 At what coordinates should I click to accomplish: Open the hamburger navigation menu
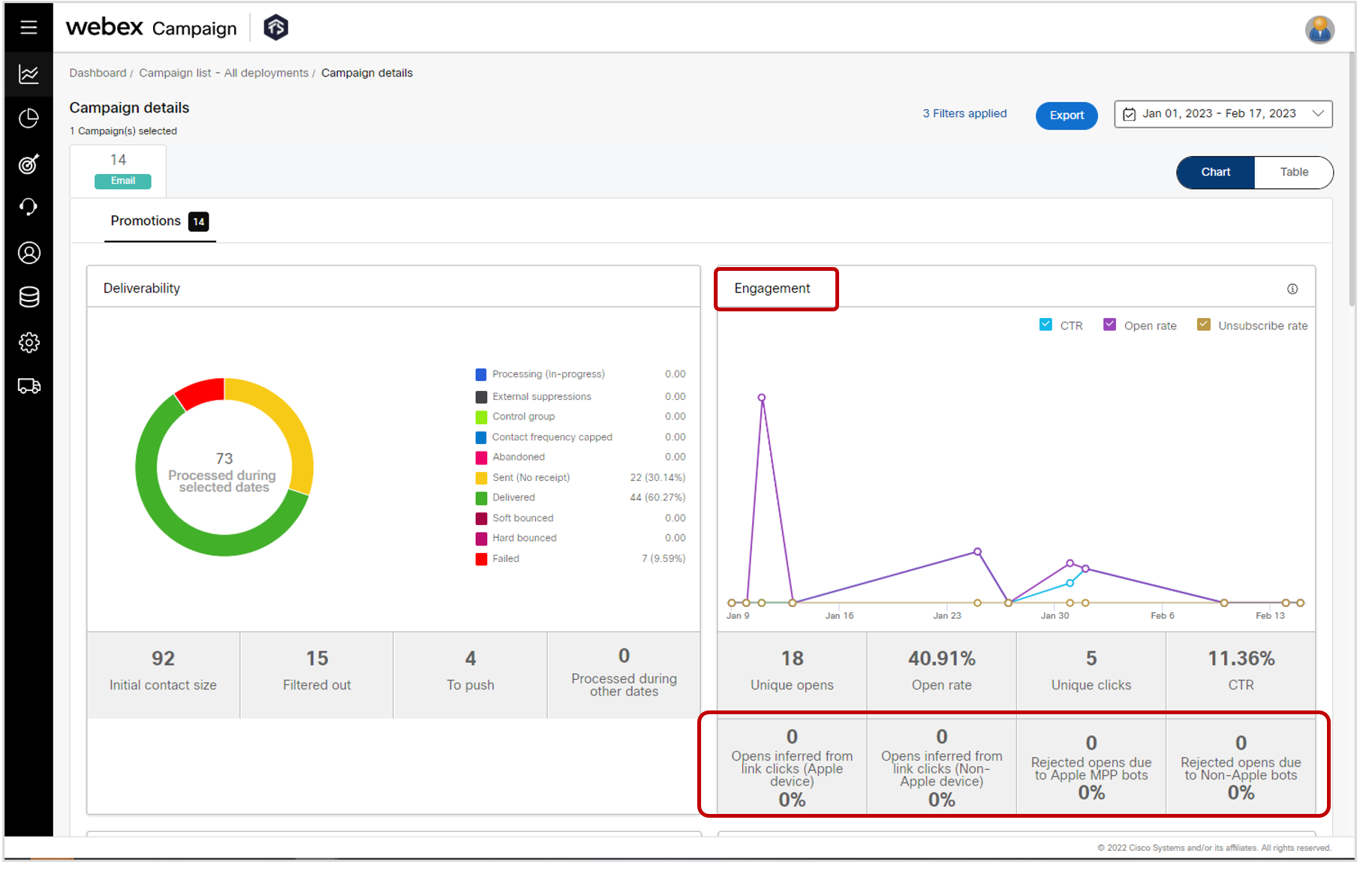(x=29, y=28)
